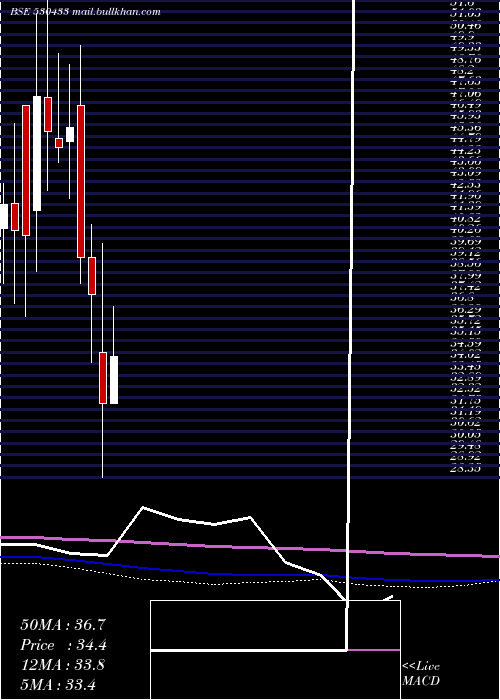This screenshot has width=500, height=700.
Task: Select the 34.02 price axis label
Action: coord(466,355)
